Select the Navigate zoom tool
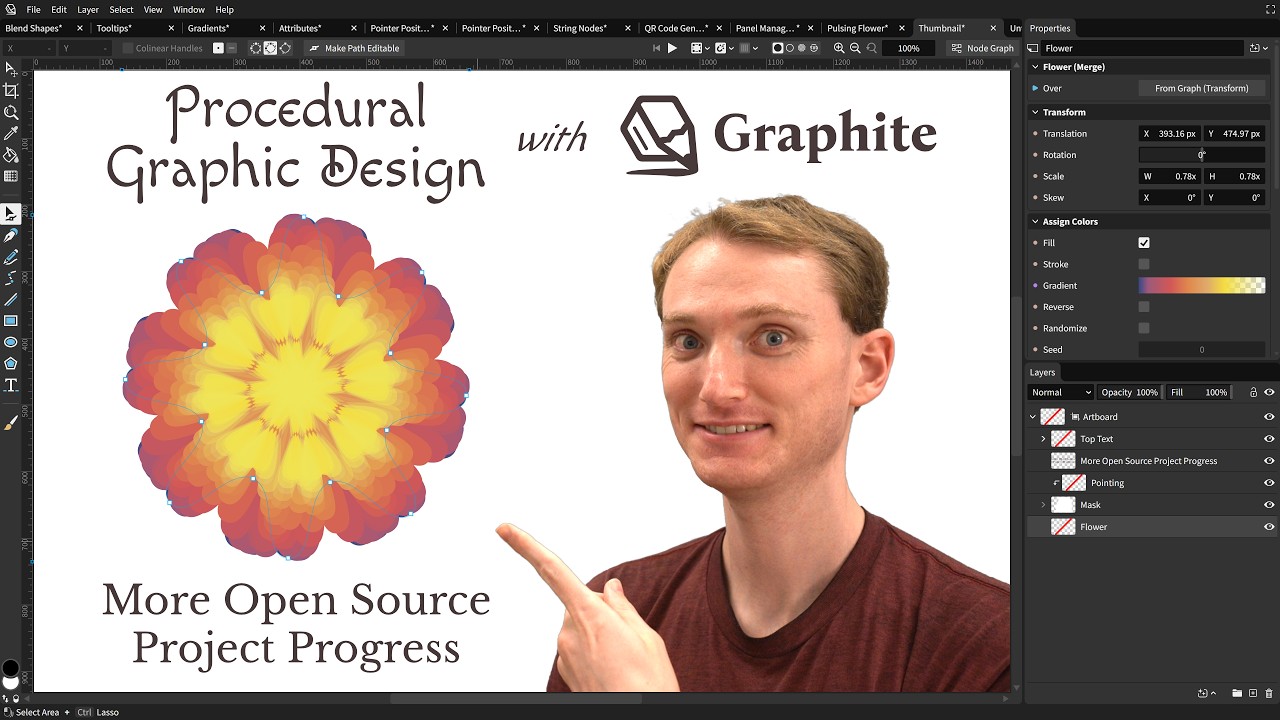Viewport: 1280px width, 720px height. 11,112
